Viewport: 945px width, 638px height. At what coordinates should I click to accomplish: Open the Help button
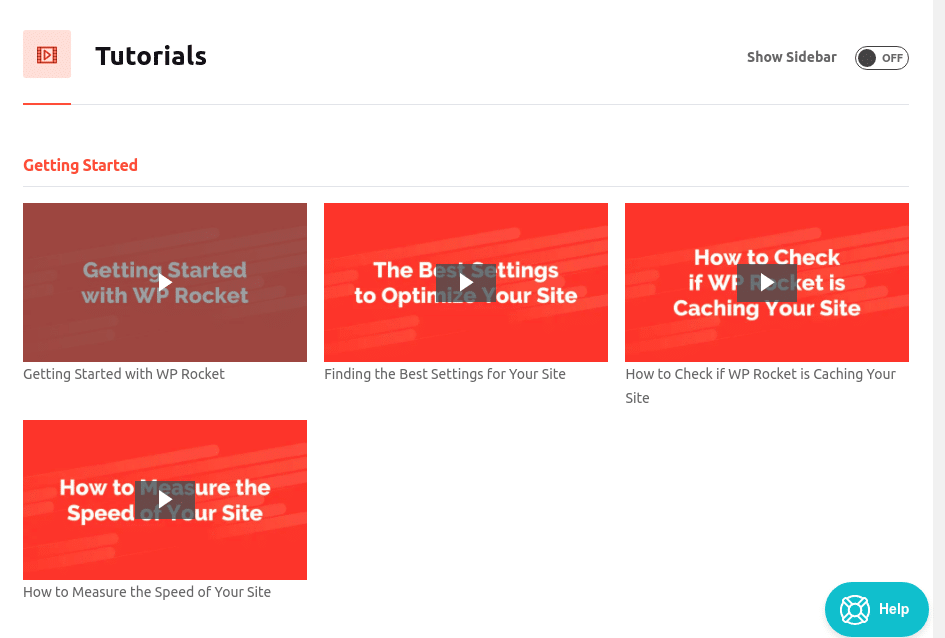tap(876, 609)
